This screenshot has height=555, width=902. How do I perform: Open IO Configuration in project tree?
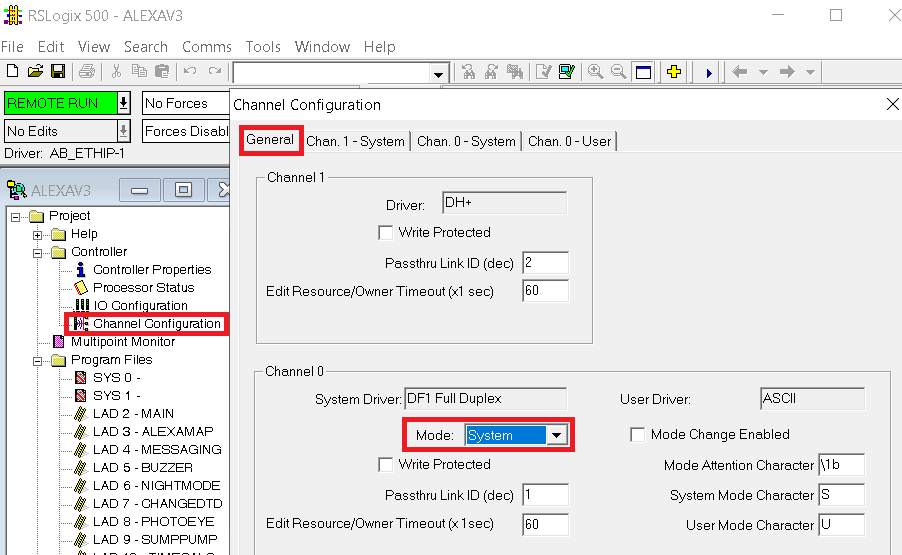(140, 305)
